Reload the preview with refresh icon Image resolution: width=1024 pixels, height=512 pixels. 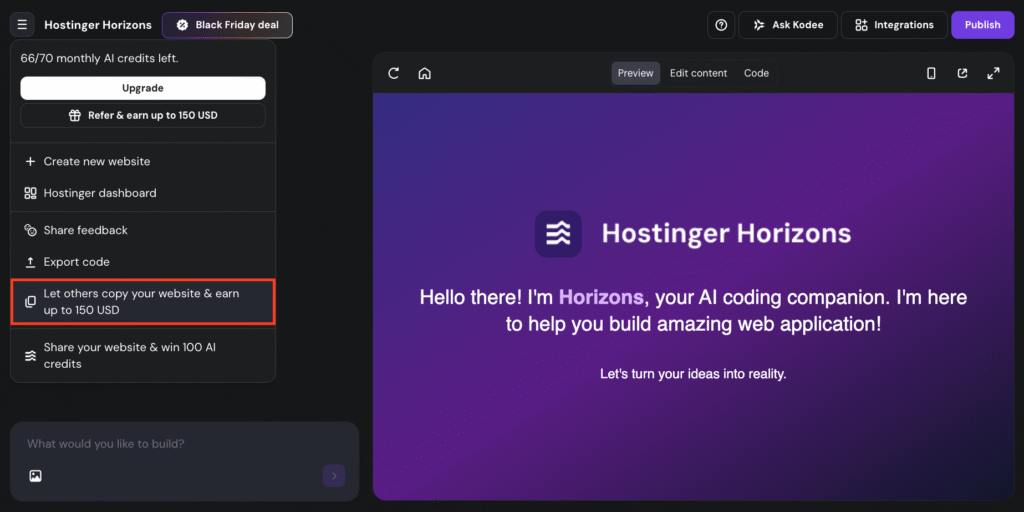[x=393, y=73]
